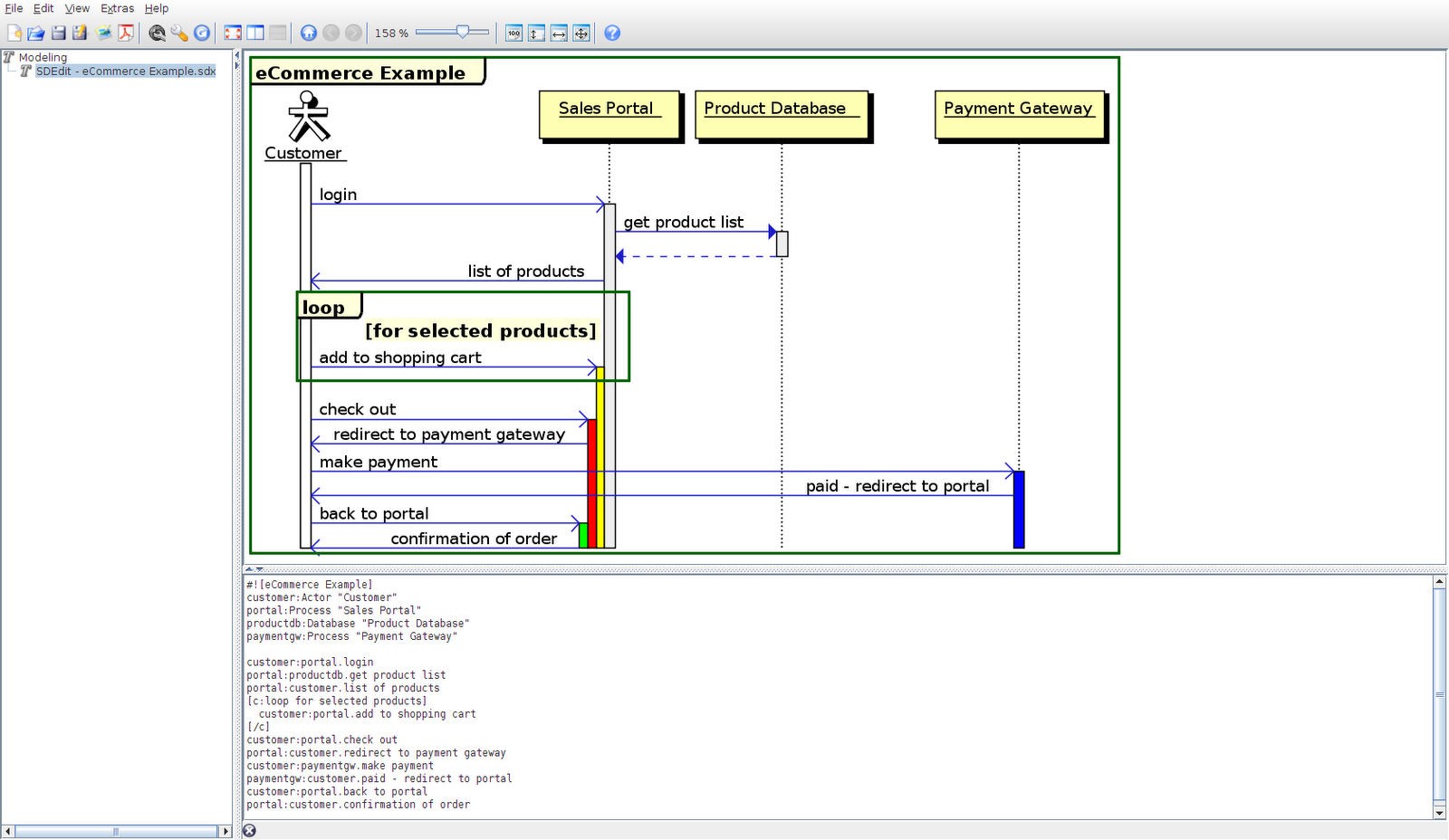
Task: Fit diagram width to window
Action: tap(559, 33)
